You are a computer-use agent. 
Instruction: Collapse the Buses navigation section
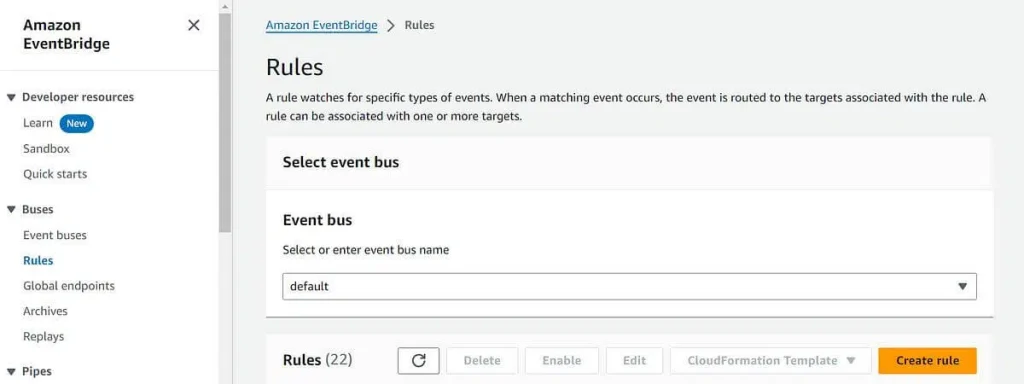coord(11,210)
